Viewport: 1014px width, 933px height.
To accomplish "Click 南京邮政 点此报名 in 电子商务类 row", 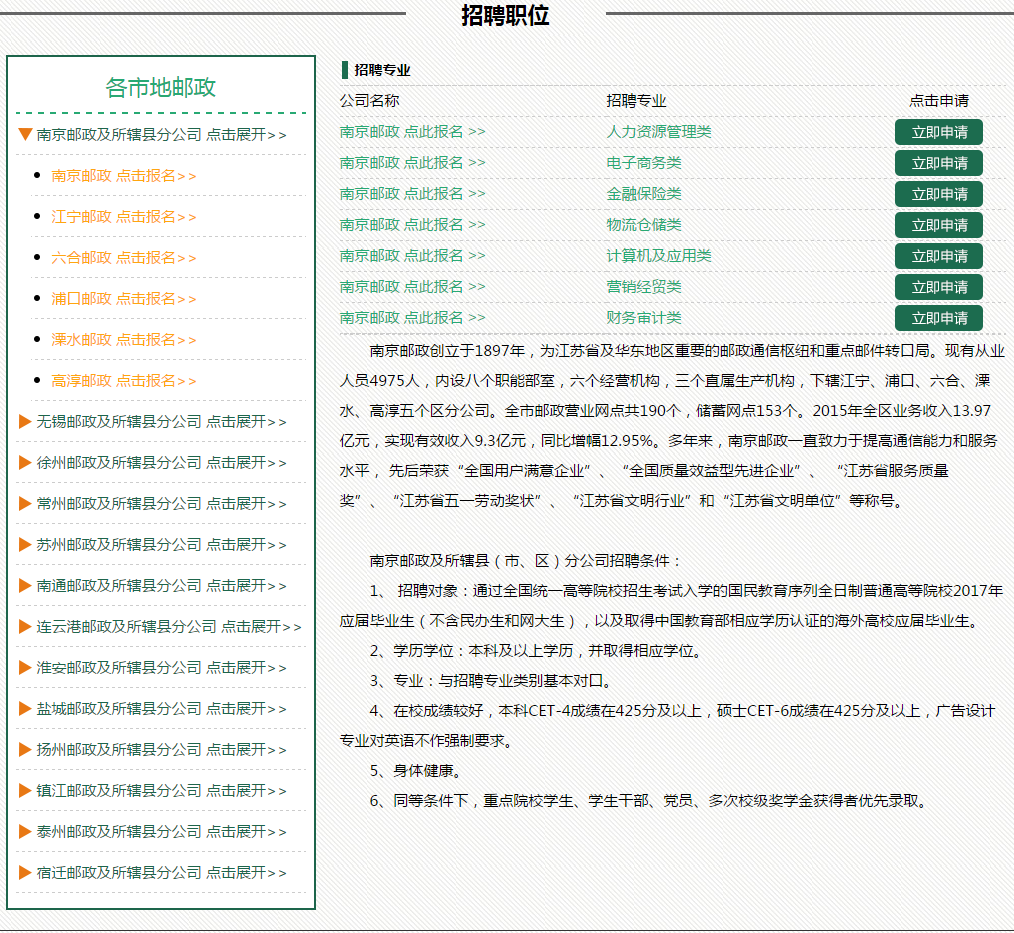I will click(413, 163).
